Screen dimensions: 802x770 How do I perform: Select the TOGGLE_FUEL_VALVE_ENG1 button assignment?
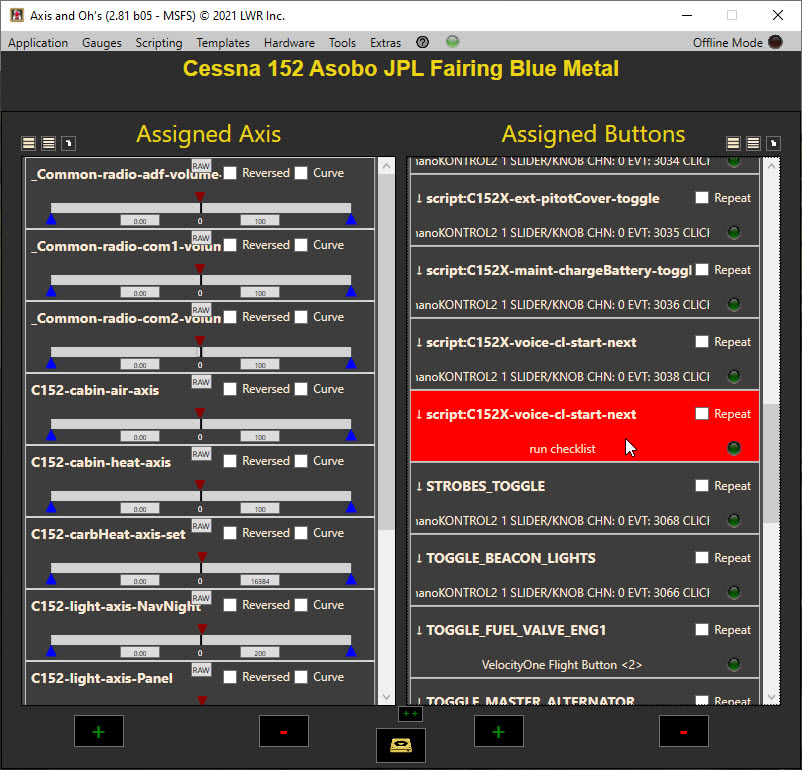[x=585, y=643]
